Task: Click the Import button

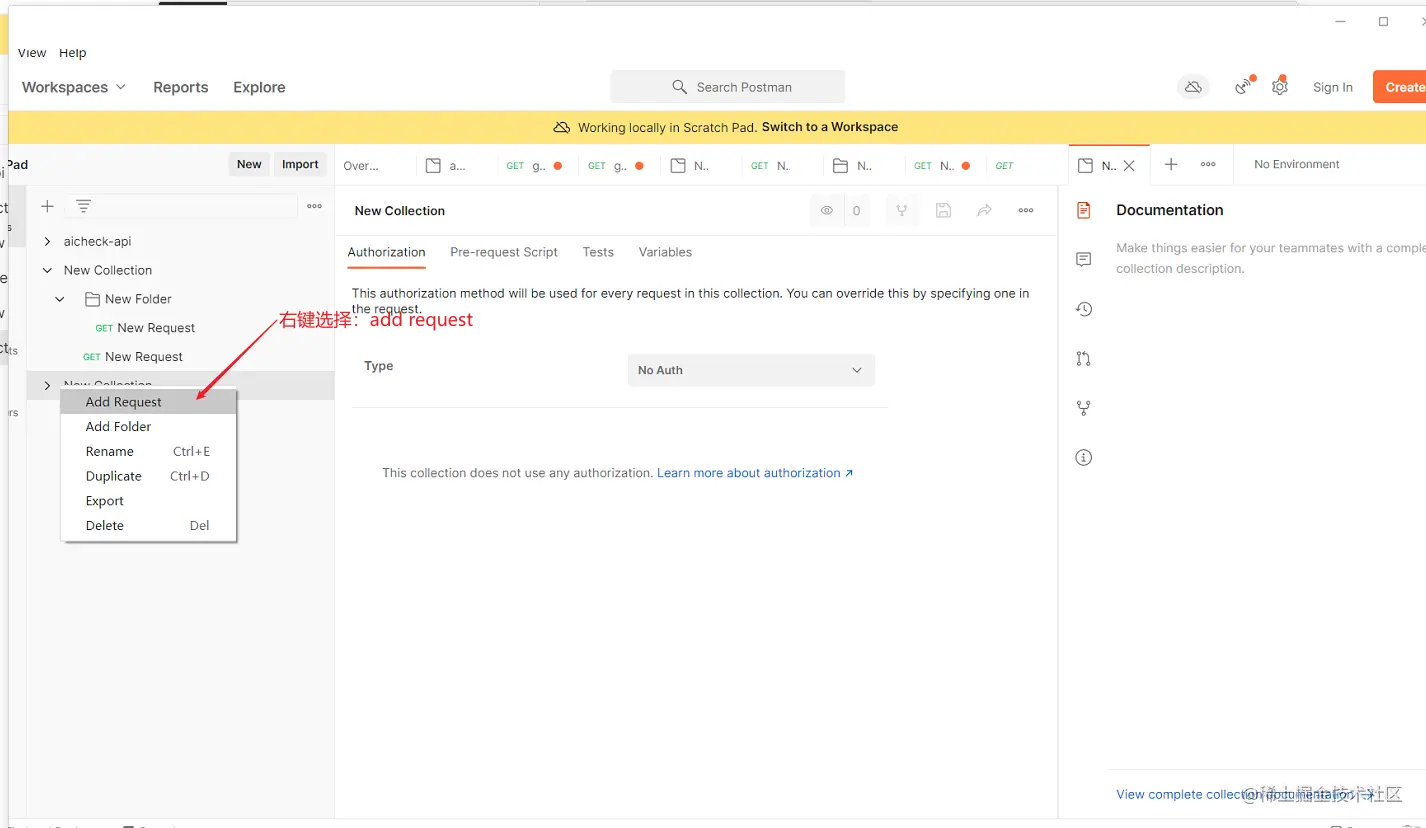Action: [x=300, y=165]
